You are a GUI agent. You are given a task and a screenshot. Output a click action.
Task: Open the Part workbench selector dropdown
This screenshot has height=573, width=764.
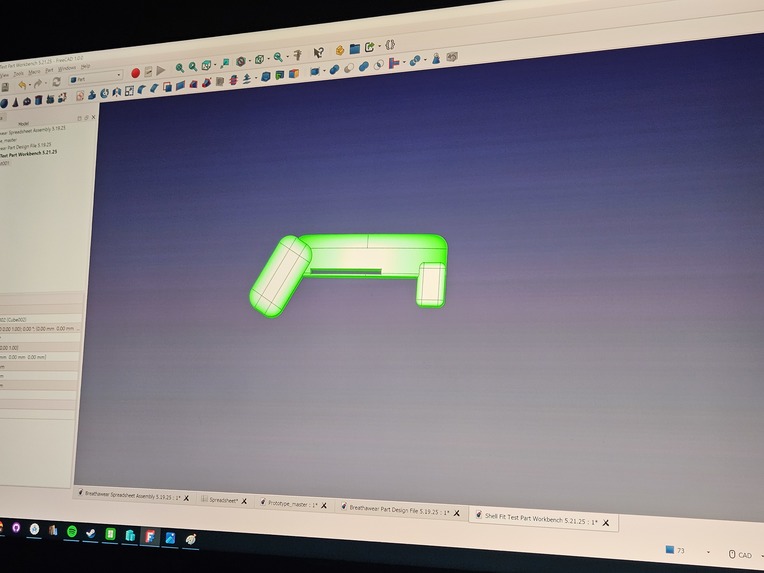(x=96, y=78)
